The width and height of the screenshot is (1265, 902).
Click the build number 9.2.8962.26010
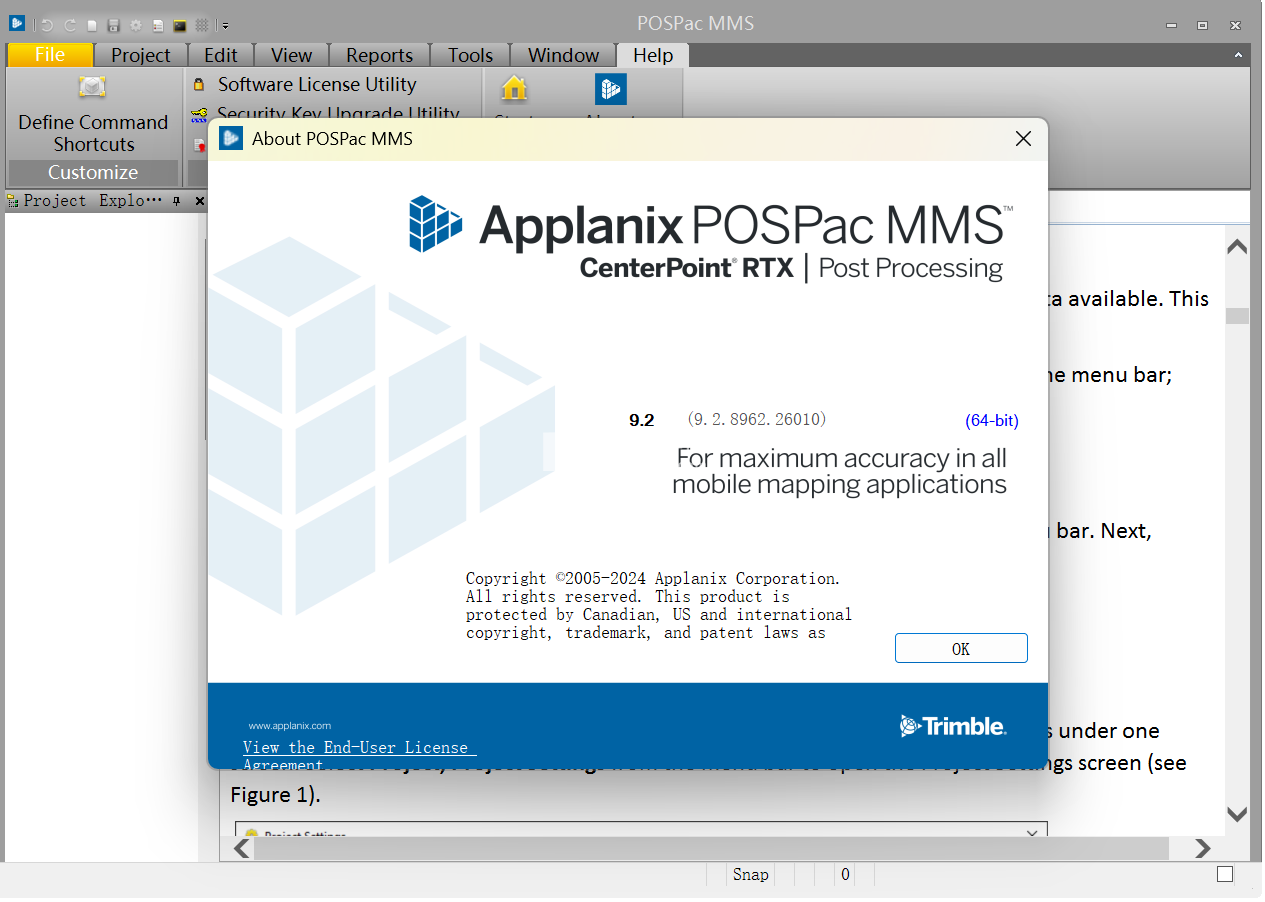[757, 419]
